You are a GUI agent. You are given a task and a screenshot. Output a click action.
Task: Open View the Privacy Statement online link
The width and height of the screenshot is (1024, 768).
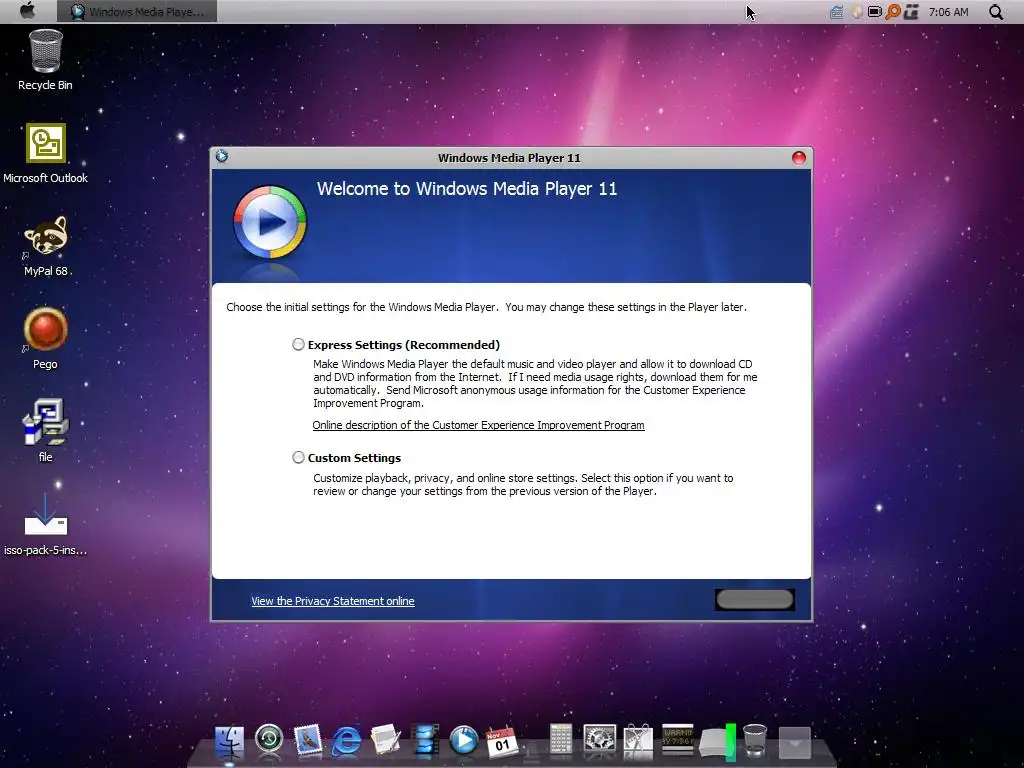click(x=332, y=601)
